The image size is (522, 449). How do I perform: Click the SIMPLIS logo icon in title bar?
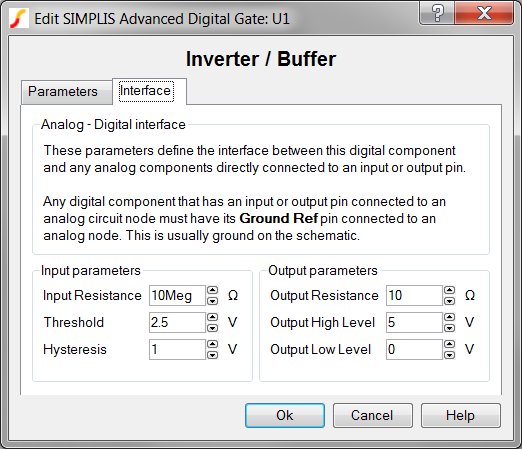coord(18,19)
